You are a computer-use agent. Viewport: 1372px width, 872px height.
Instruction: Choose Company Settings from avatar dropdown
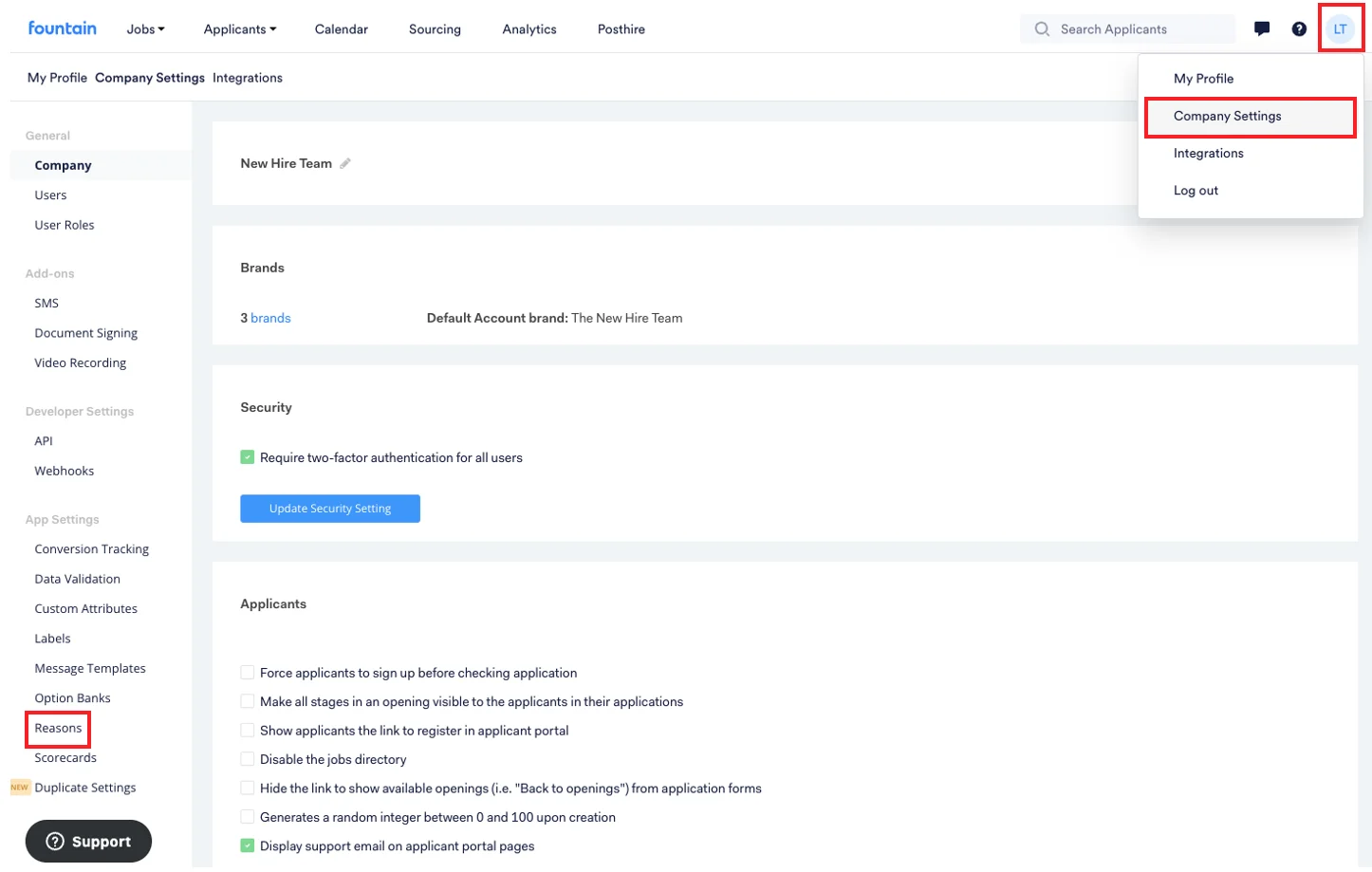point(1227,116)
